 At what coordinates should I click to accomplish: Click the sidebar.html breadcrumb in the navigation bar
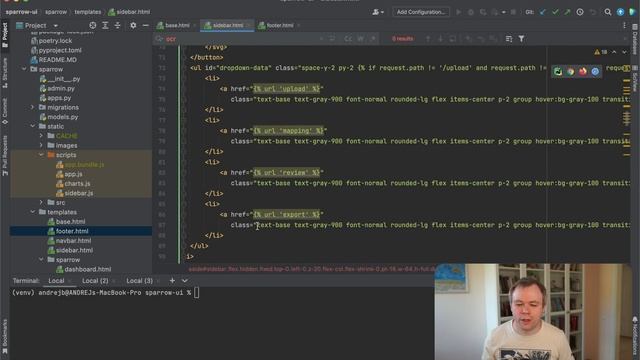click(x=129, y=12)
